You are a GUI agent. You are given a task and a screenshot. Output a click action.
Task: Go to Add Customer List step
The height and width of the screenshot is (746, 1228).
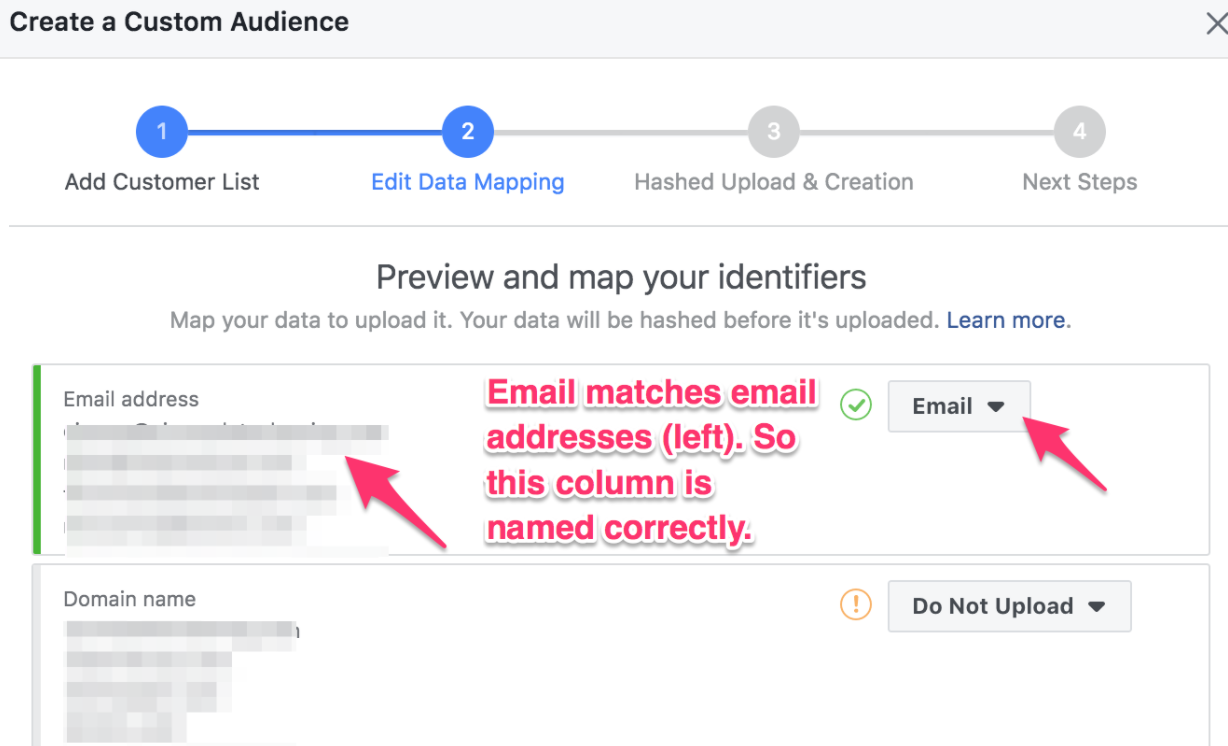tap(162, 182)
